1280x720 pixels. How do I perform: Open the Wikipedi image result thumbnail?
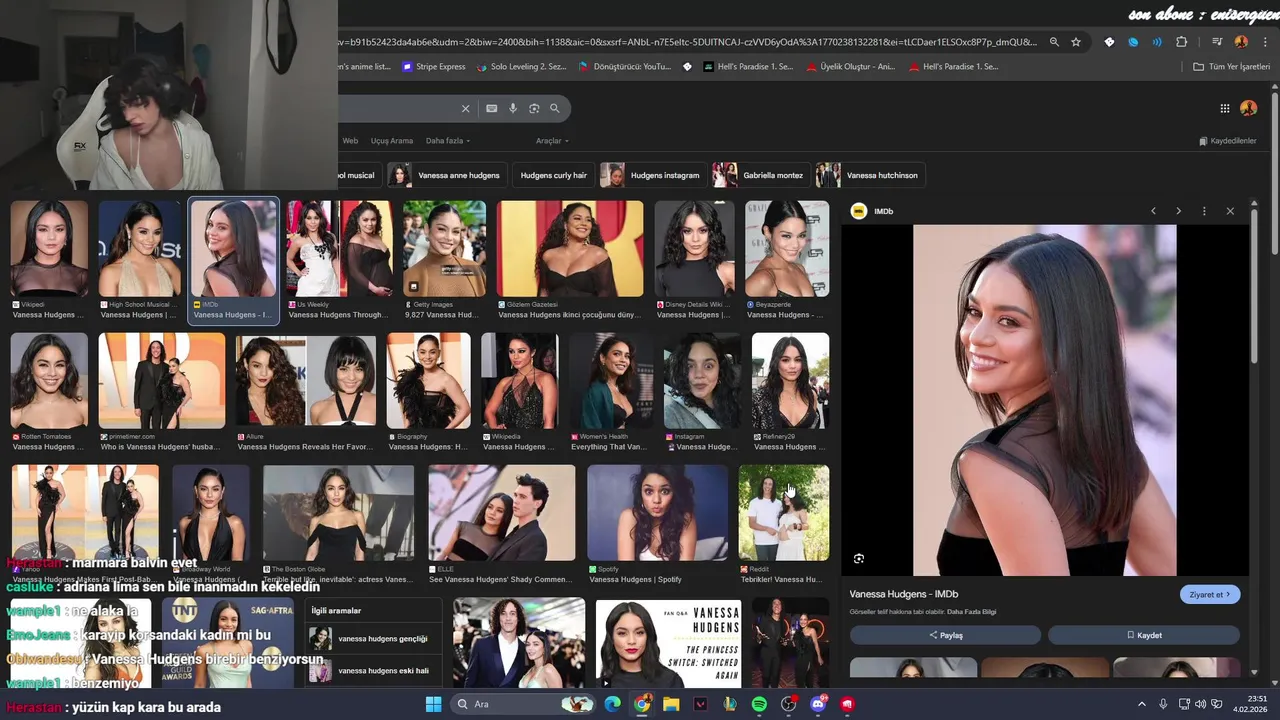pyautogui.click(x=49, y=248)
